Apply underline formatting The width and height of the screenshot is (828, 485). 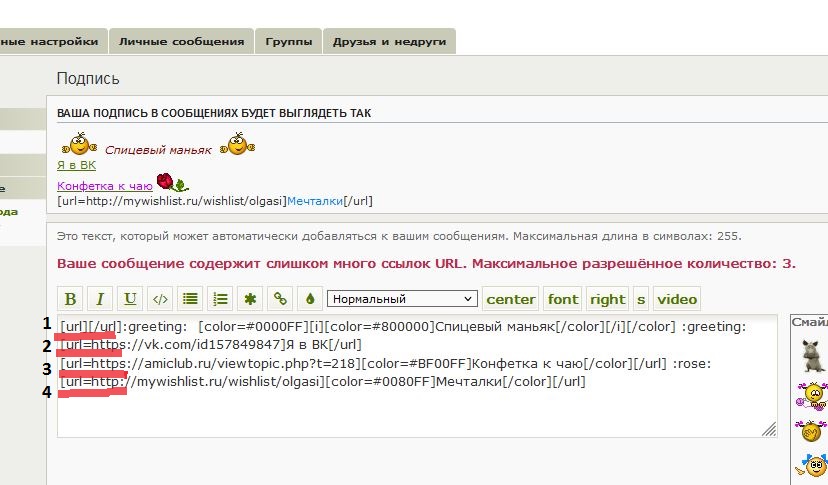pos(130,298)
